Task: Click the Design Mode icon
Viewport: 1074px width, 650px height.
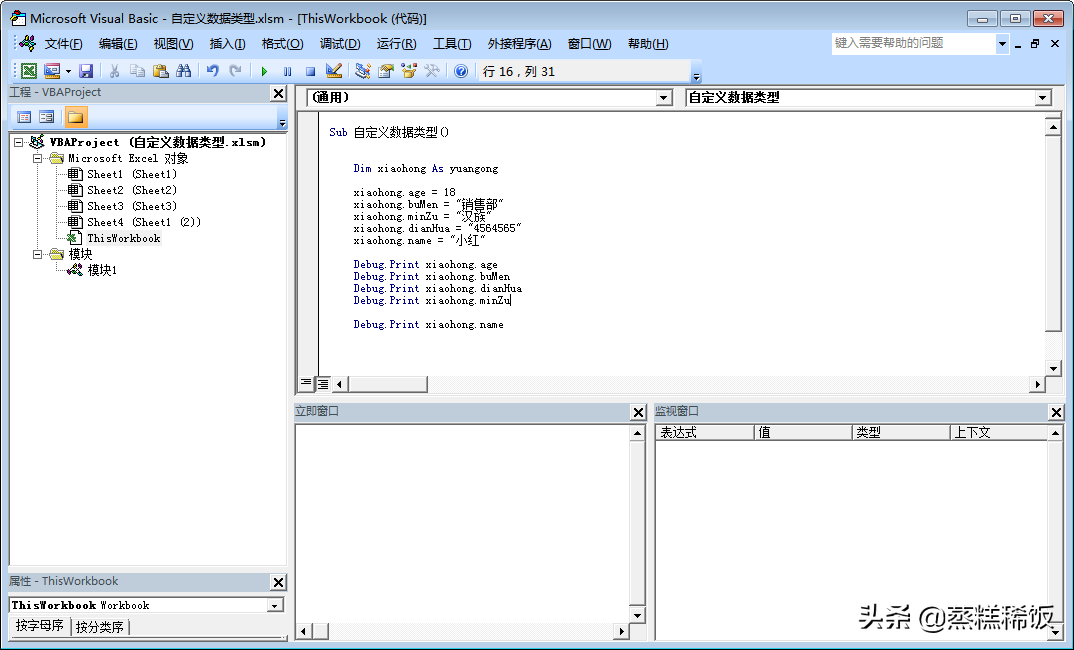Action: [x=335, y=70]
